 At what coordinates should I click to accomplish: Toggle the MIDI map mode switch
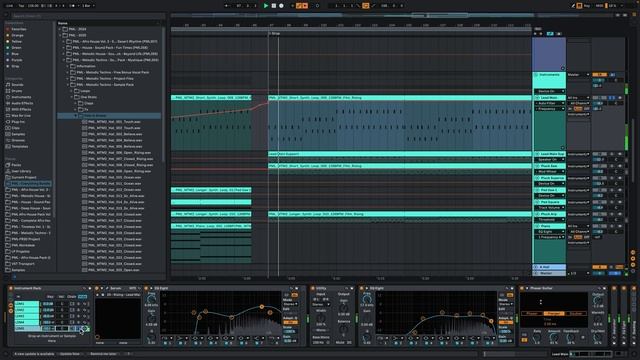(599, 6)
